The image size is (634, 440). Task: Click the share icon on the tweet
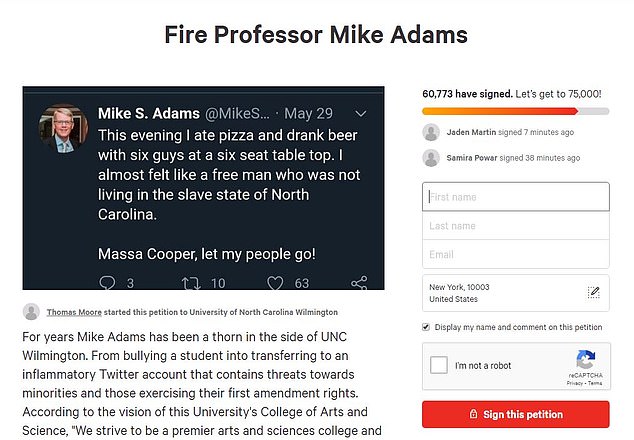pyautogui.click(x=359, y=284)
